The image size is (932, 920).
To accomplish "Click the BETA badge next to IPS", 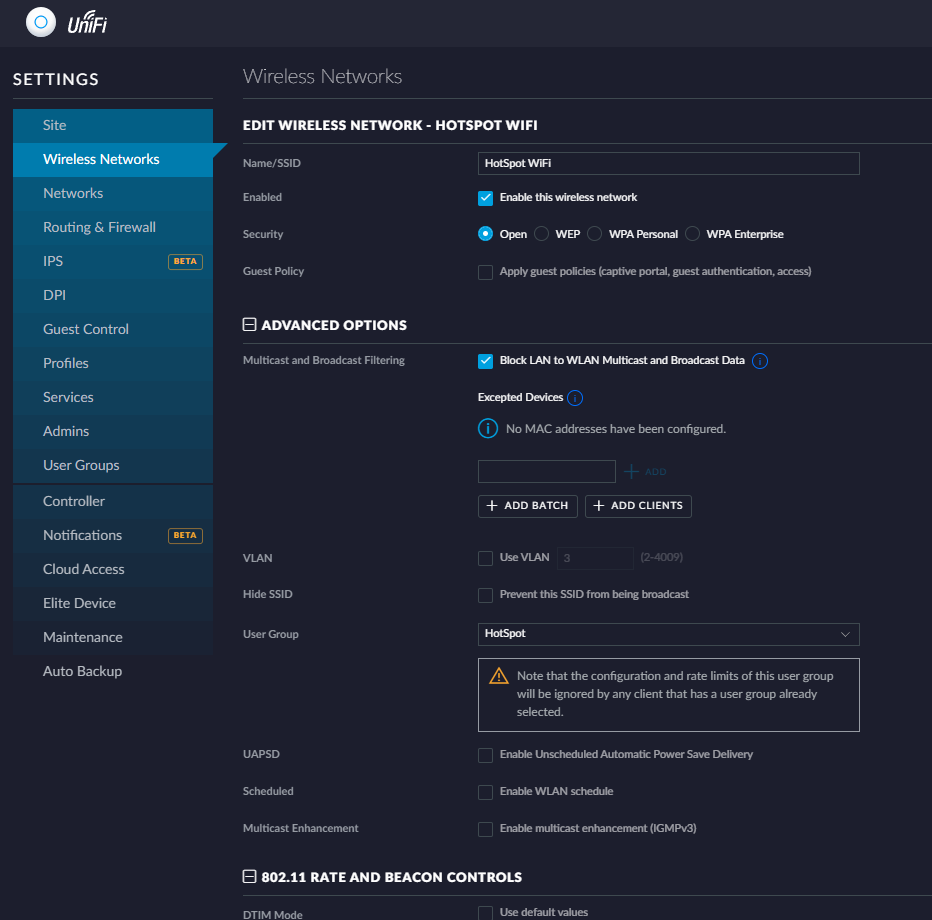I will tap(185, 262).
